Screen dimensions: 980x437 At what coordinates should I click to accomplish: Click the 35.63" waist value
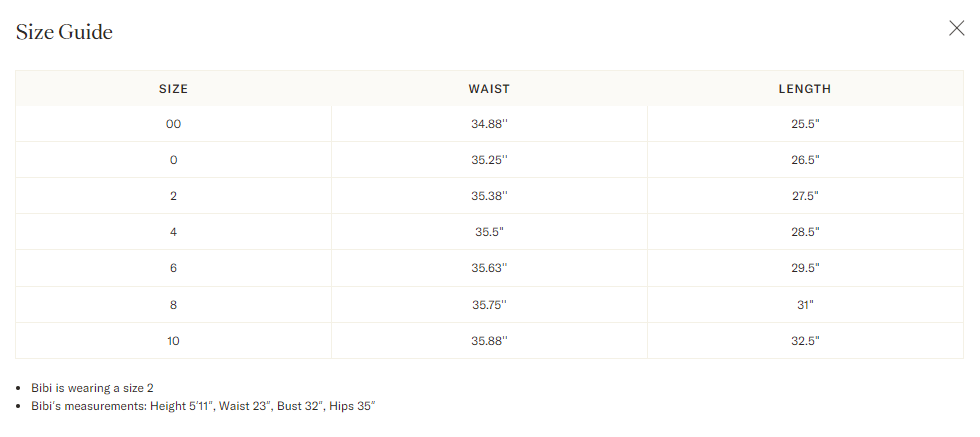pos(489,268)
